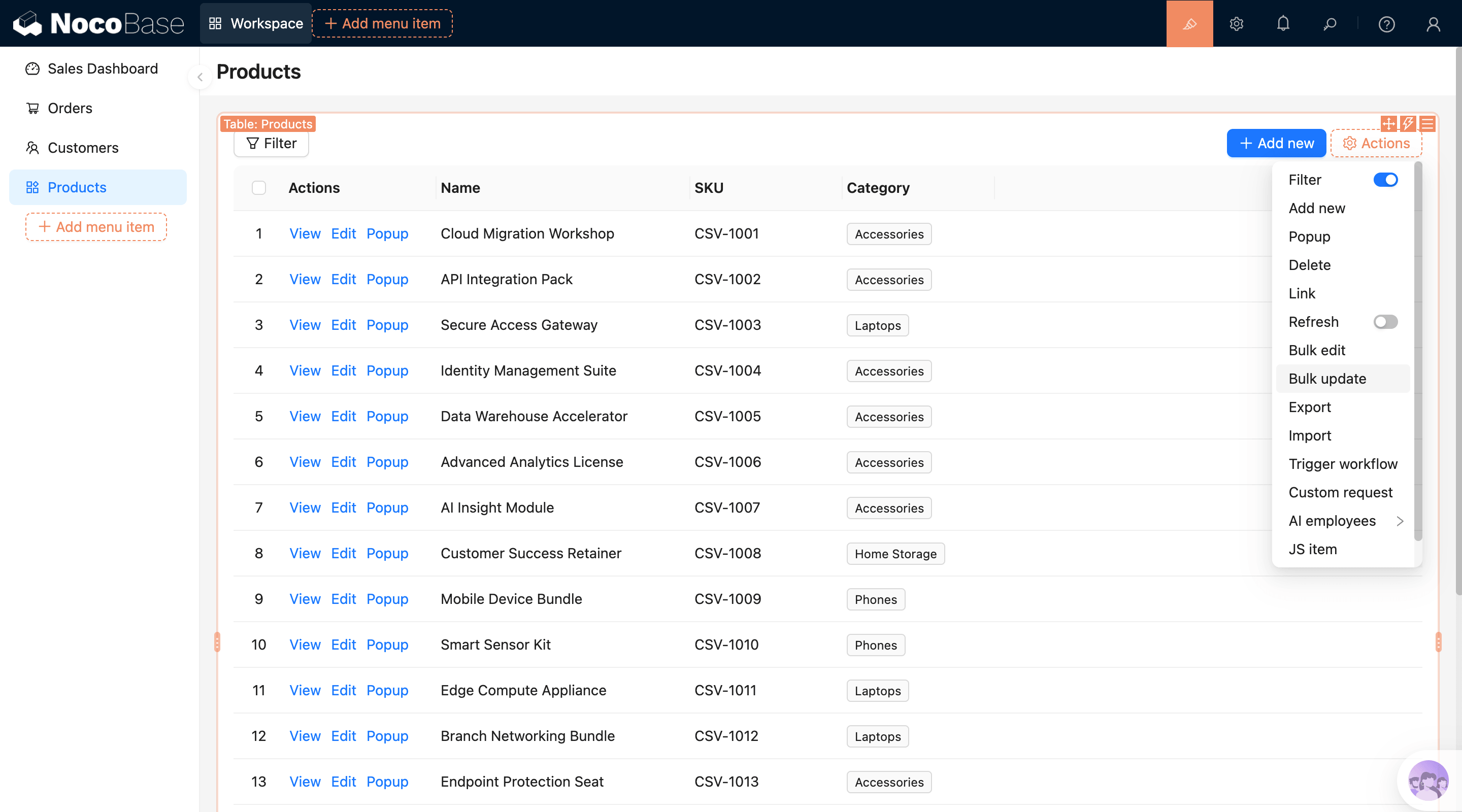Click Edit link for Cloud Migration Workshop

(343, 234)
